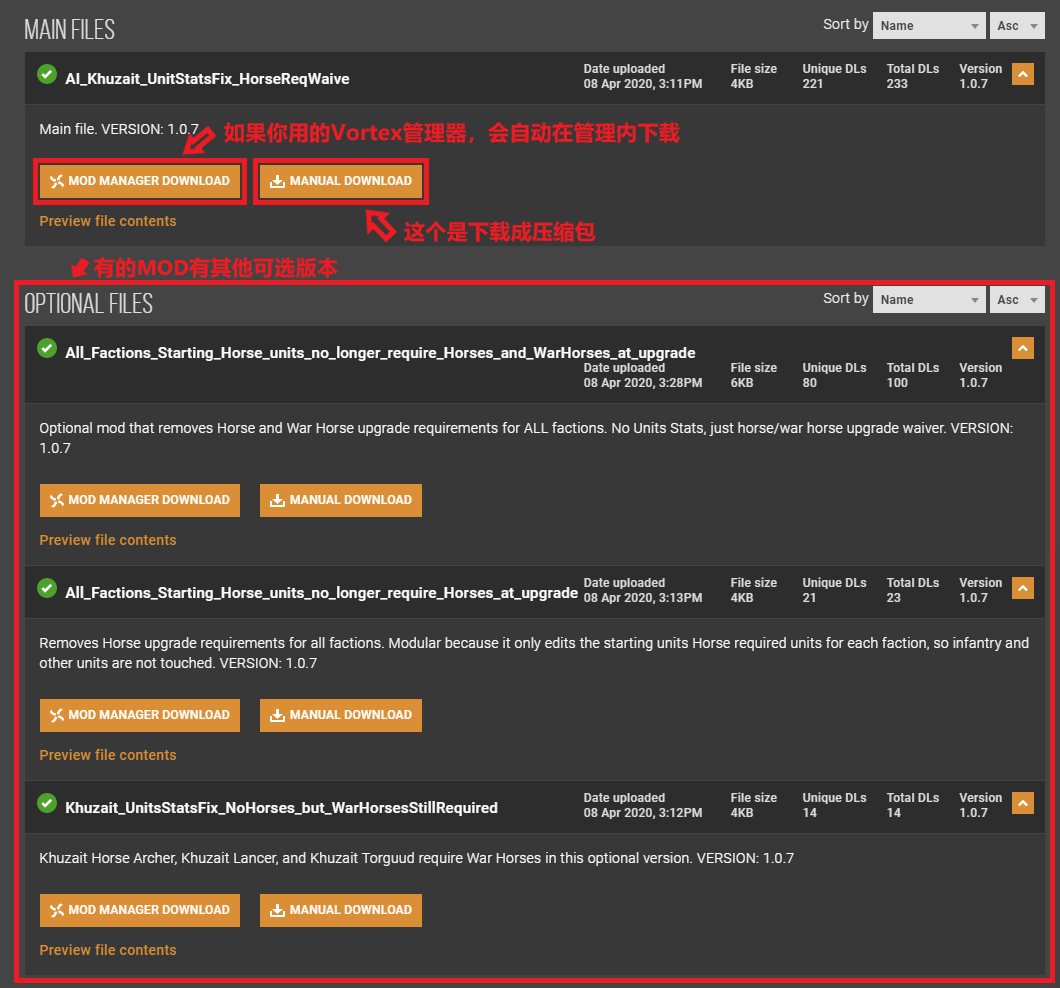
Task: Collapse the AI_Khuzait_UnitStatsFix_HorseReqWaive file entry
Action: 1022,74
